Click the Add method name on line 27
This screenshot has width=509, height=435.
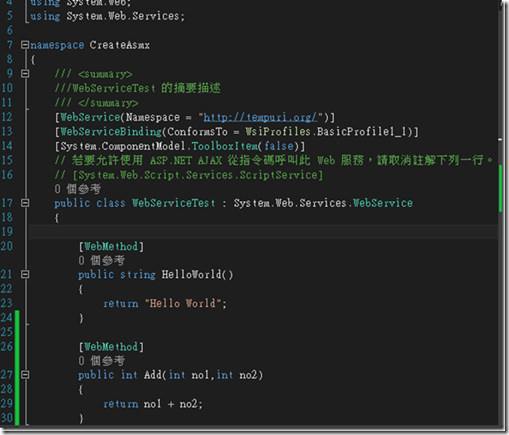click(153, 375)
